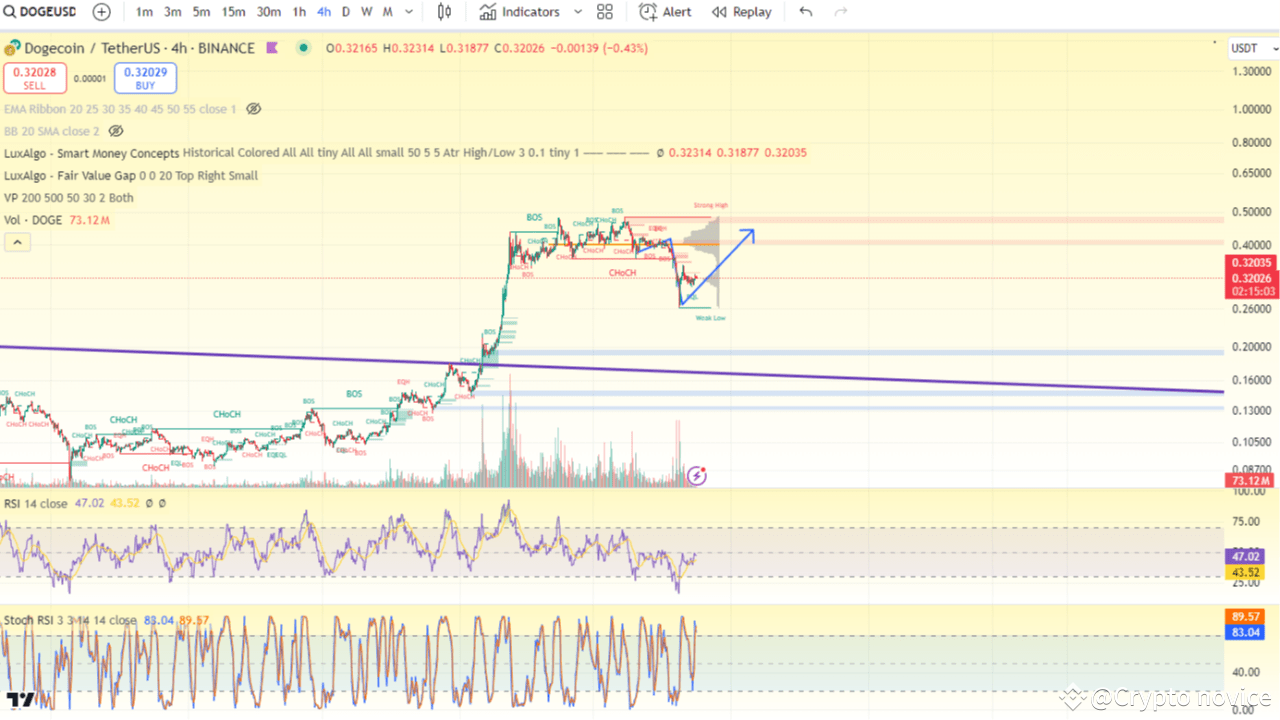Toggle visibility of BB 20 SMA indicator
This screenshot has width=1280, height=720.
click(x=115, y=130)
